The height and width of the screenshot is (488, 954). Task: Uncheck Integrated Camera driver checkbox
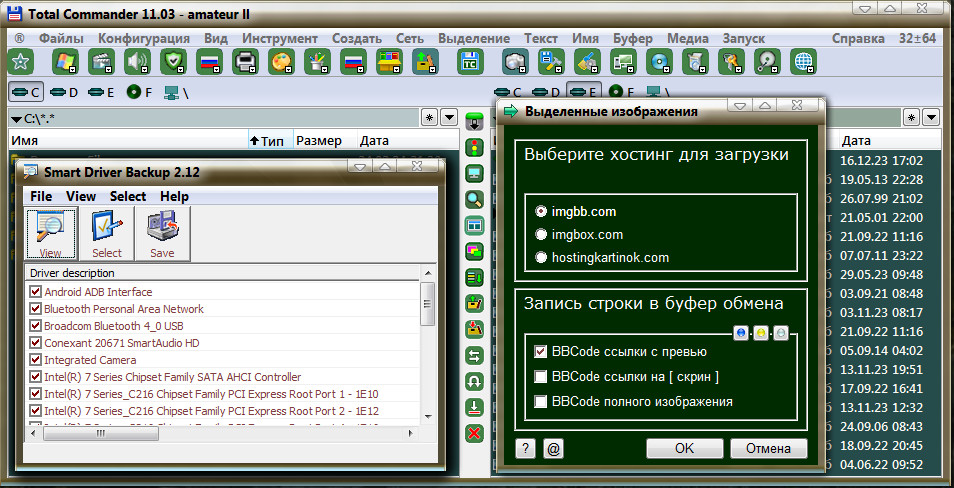tap(35, 360)
